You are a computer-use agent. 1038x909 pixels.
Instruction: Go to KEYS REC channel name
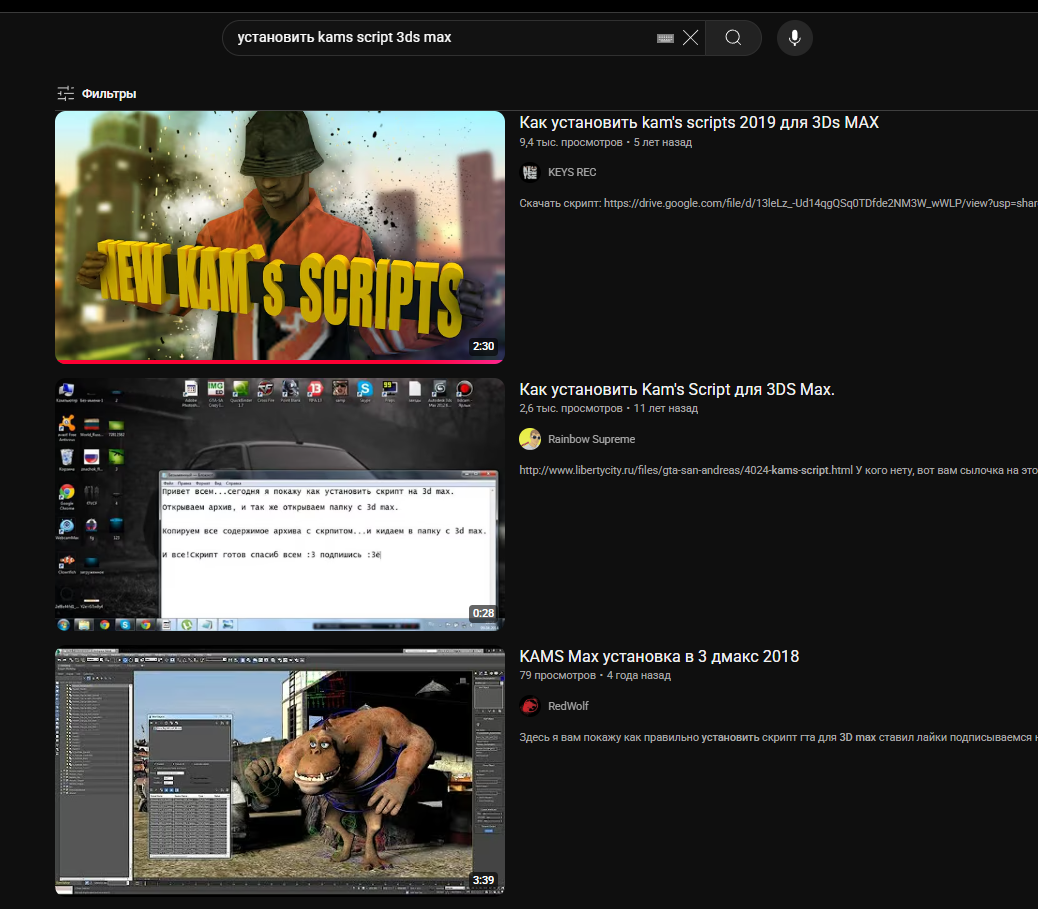click(x=572, y=172)
